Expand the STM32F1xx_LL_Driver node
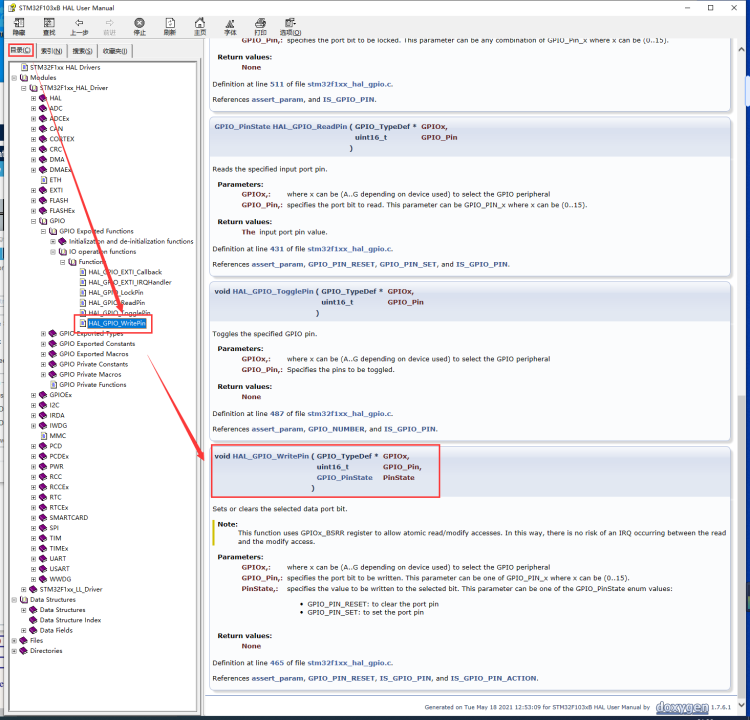 23,589
